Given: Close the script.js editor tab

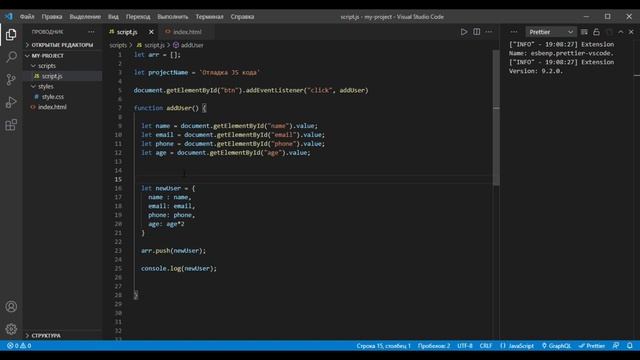Looking at the screenshot, I should (151, 32).
